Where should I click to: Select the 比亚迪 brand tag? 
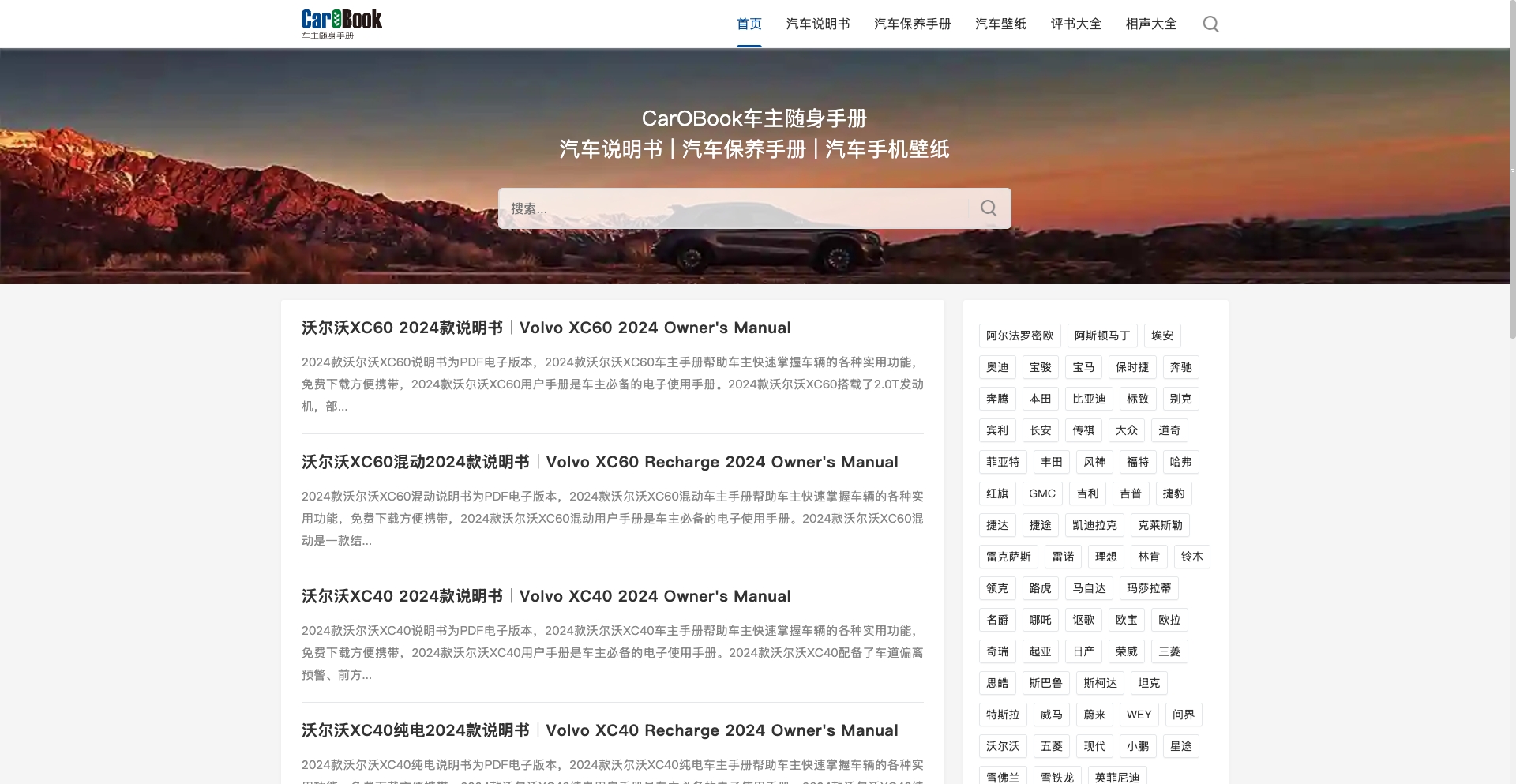[1089, 399]
